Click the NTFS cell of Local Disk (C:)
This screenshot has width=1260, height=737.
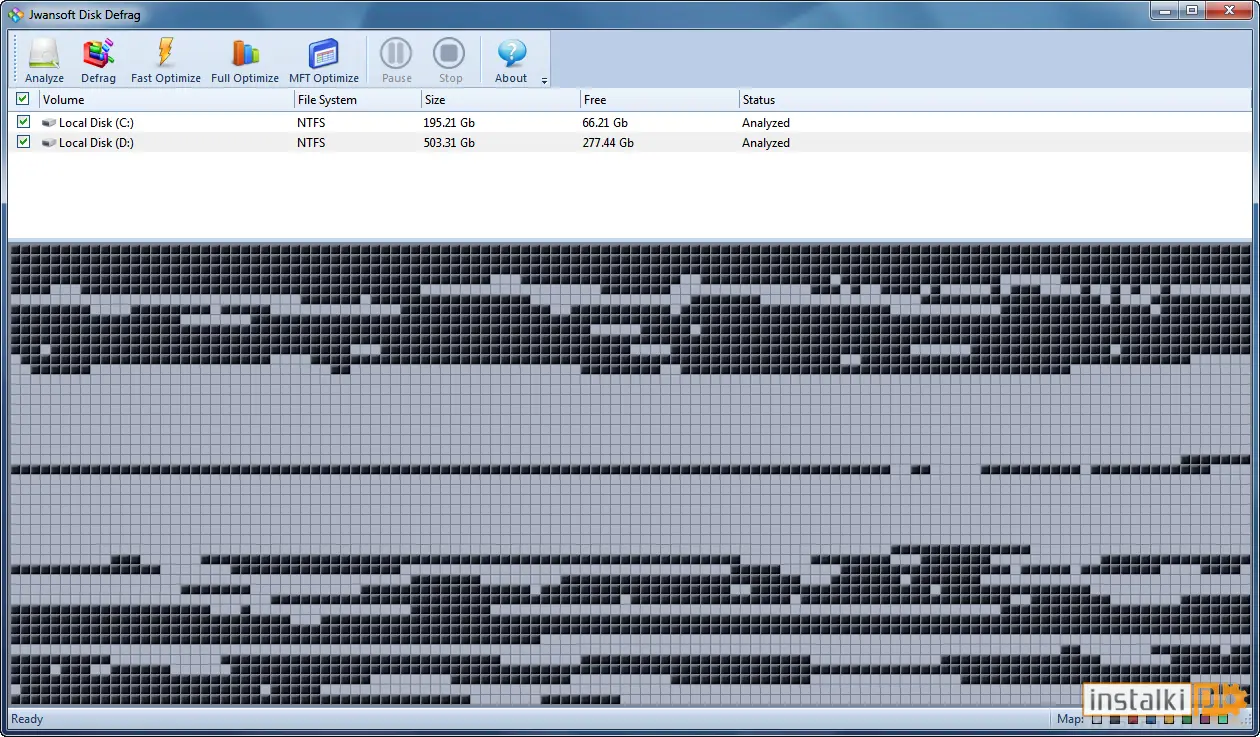(x=311, y=123)
